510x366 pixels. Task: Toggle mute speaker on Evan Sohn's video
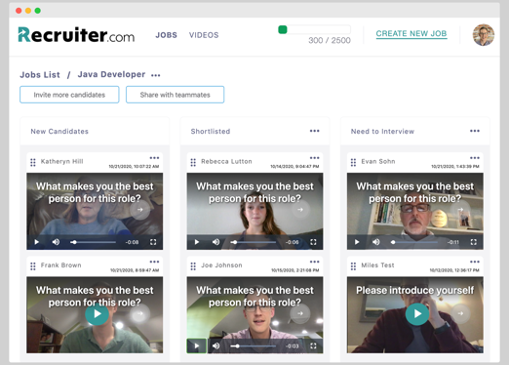click(376, 242)
